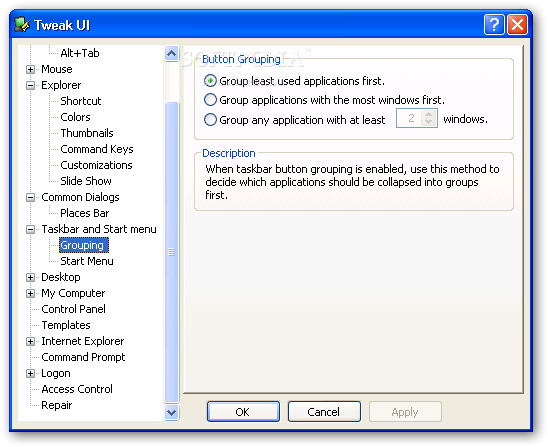Open the Slide Show page
This screenshot has height=447, width=548.
[86, 181]
